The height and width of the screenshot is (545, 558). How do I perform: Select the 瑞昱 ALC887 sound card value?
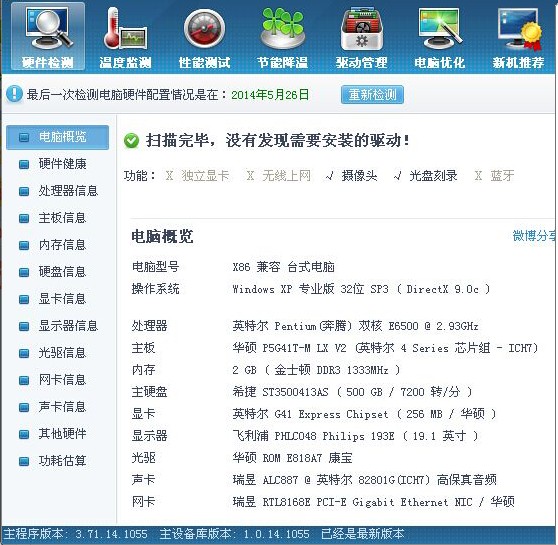tap(364, 480)
